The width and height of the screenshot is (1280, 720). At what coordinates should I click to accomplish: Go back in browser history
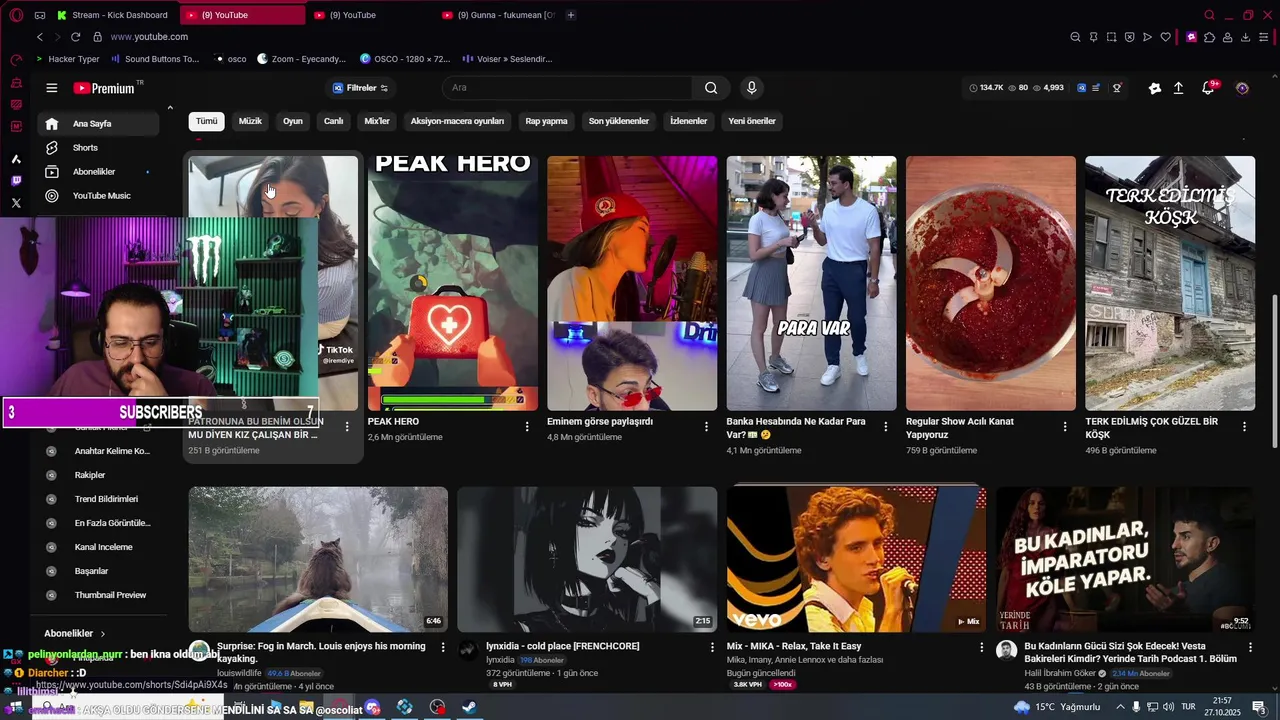tap(40, 37)
